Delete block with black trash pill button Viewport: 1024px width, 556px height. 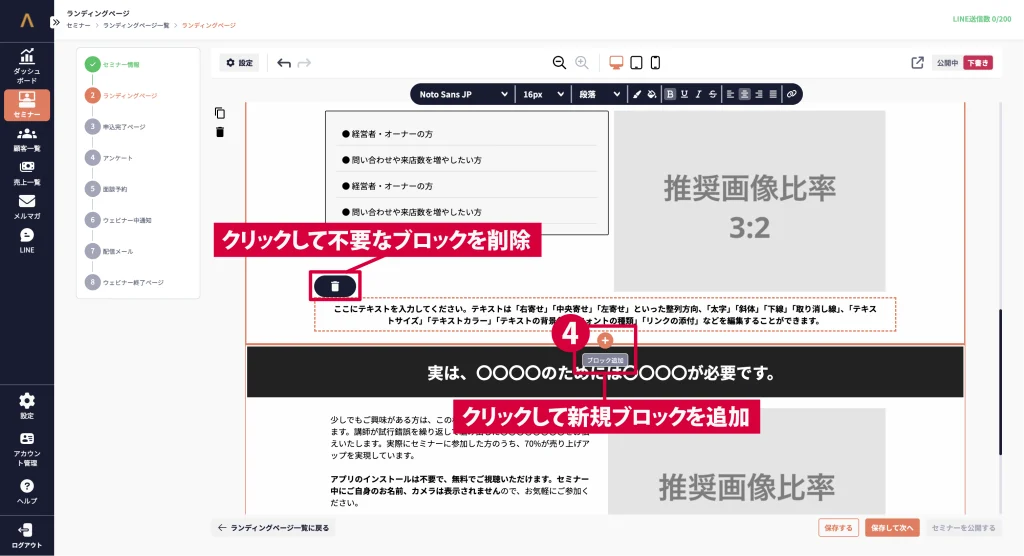click(x=334, y=286)
